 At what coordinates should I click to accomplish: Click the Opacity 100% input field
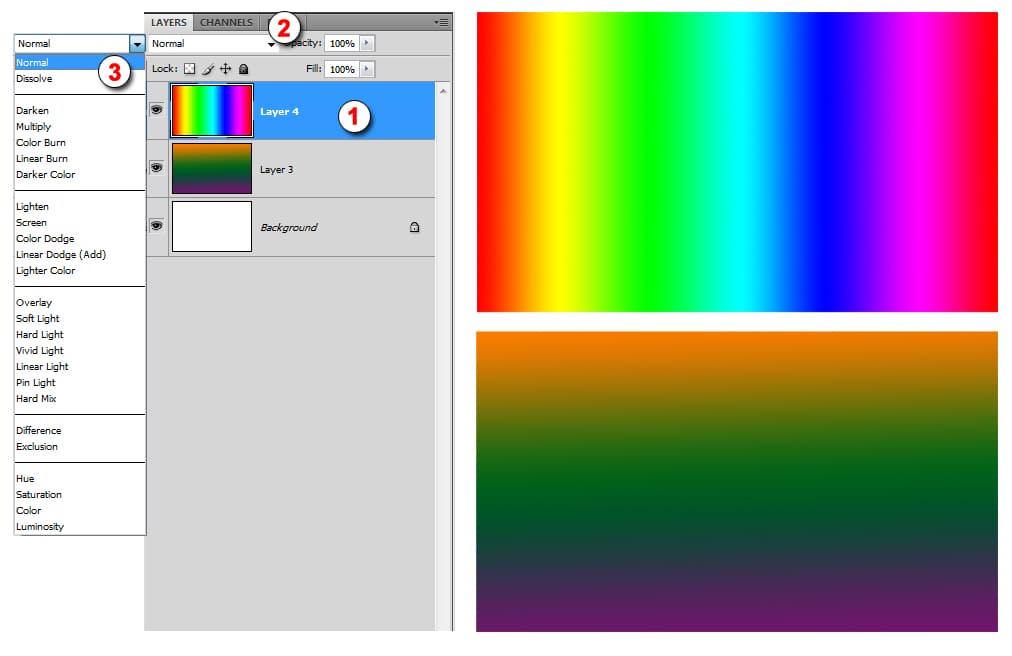tap(342, 43)
